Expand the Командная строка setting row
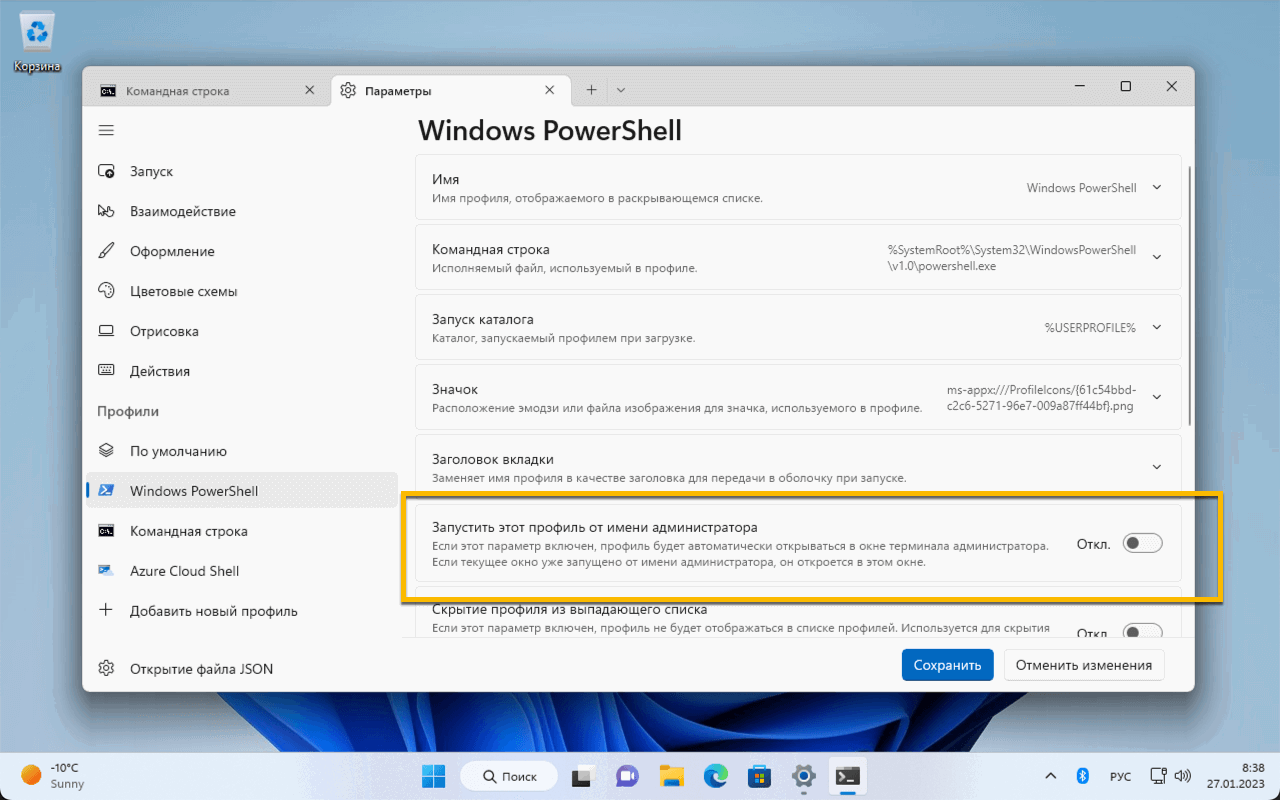 tap(798, 257)
